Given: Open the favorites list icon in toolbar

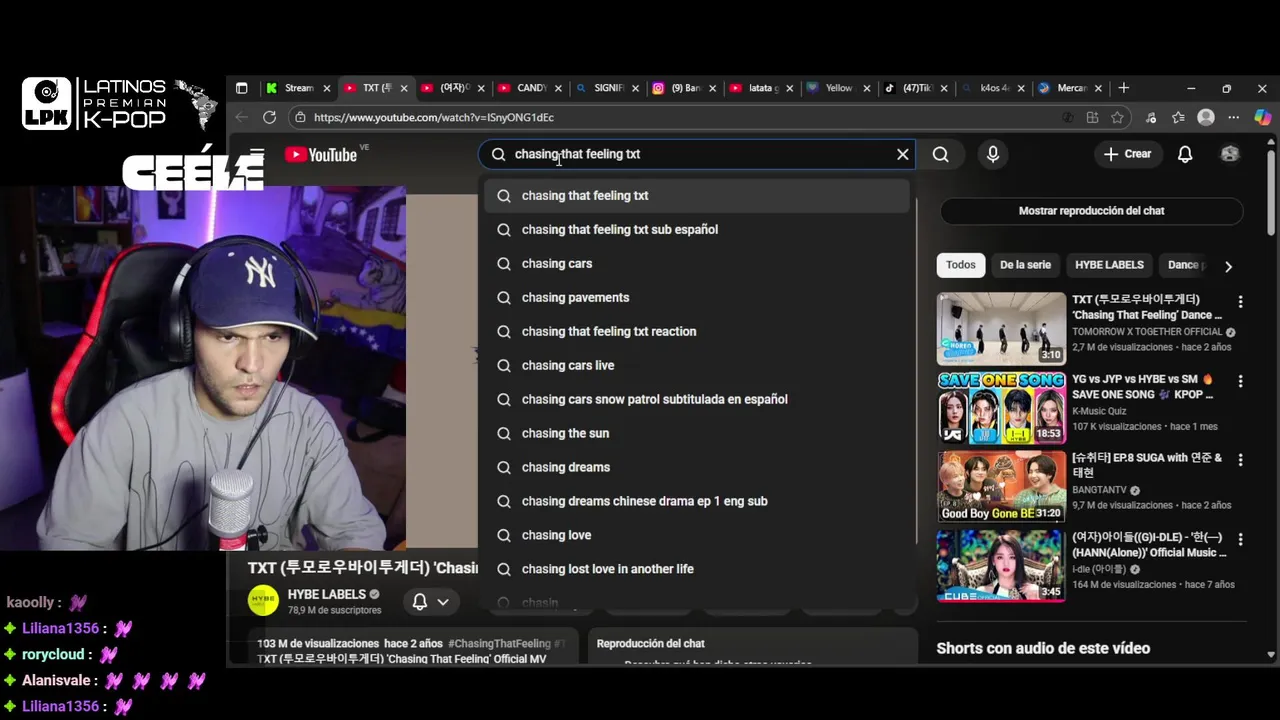Looking at the screenshot, I should tap(1178, 117).
